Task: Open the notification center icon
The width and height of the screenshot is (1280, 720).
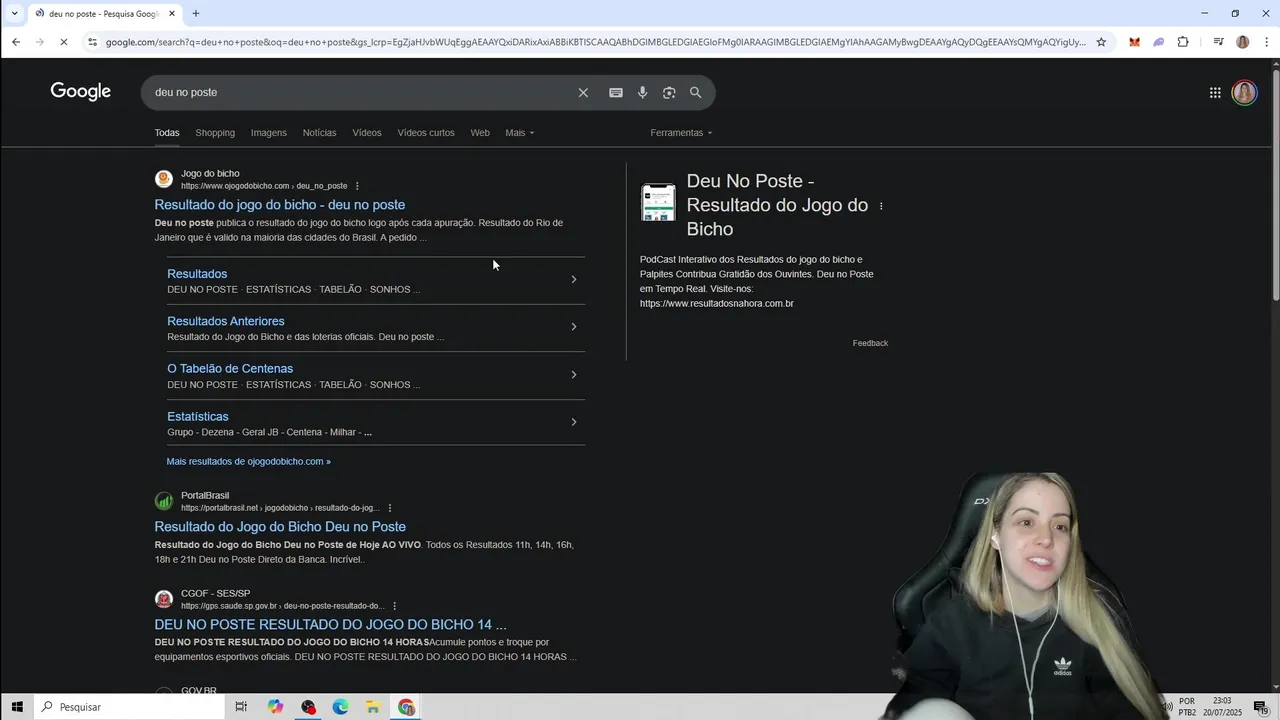Action: pos(1260,707)
